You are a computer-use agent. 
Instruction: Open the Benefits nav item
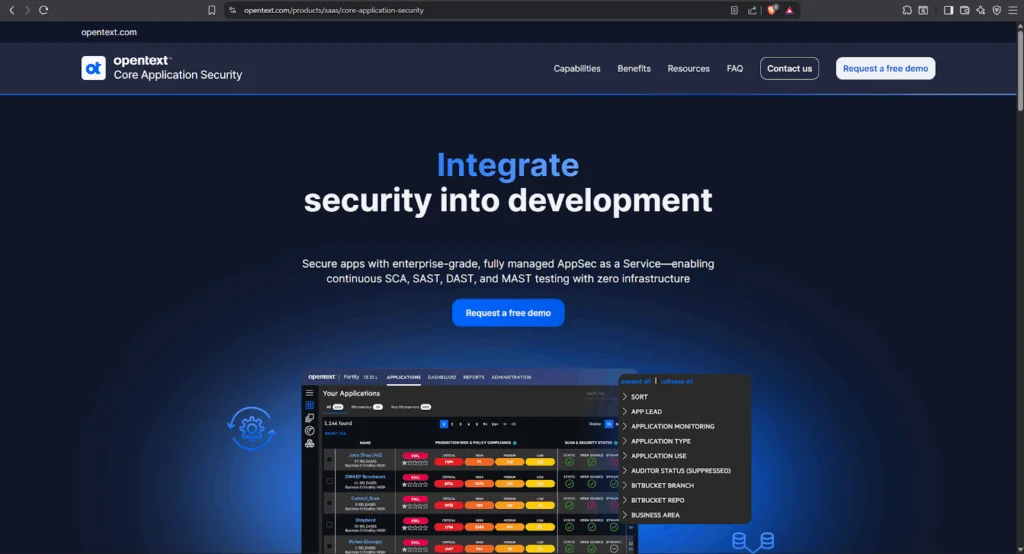pyautogui.click(x=634, y=69)
